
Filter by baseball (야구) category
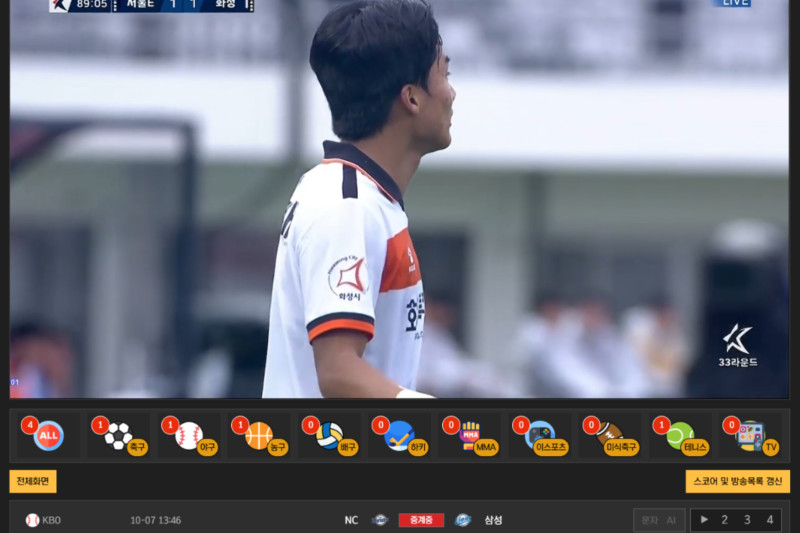190,435
